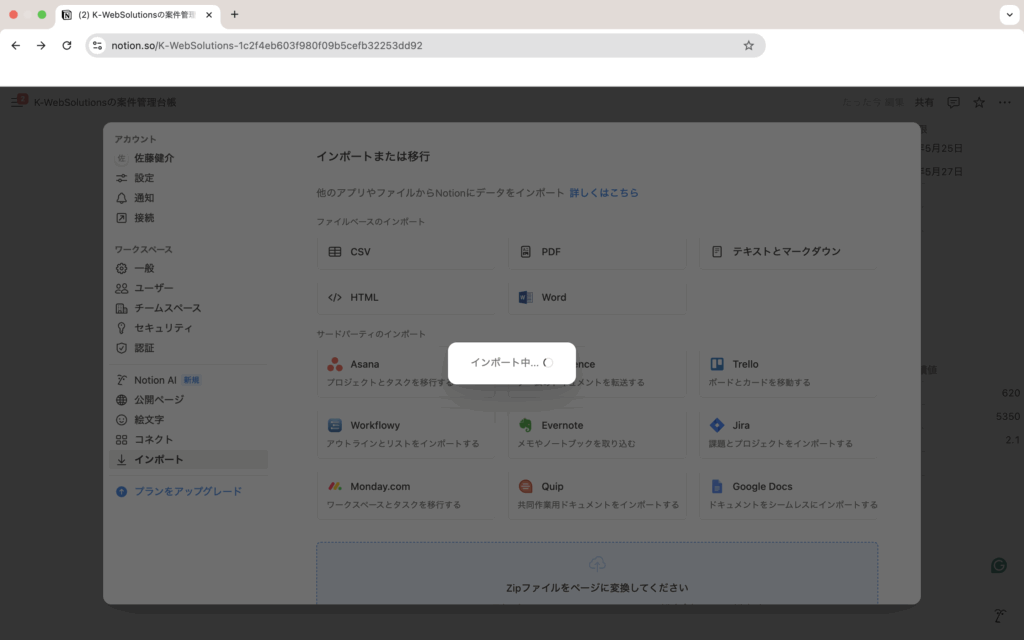Click the Asana import icon
This screenshot has height=640, width=1024.
[x=334, y=364]
